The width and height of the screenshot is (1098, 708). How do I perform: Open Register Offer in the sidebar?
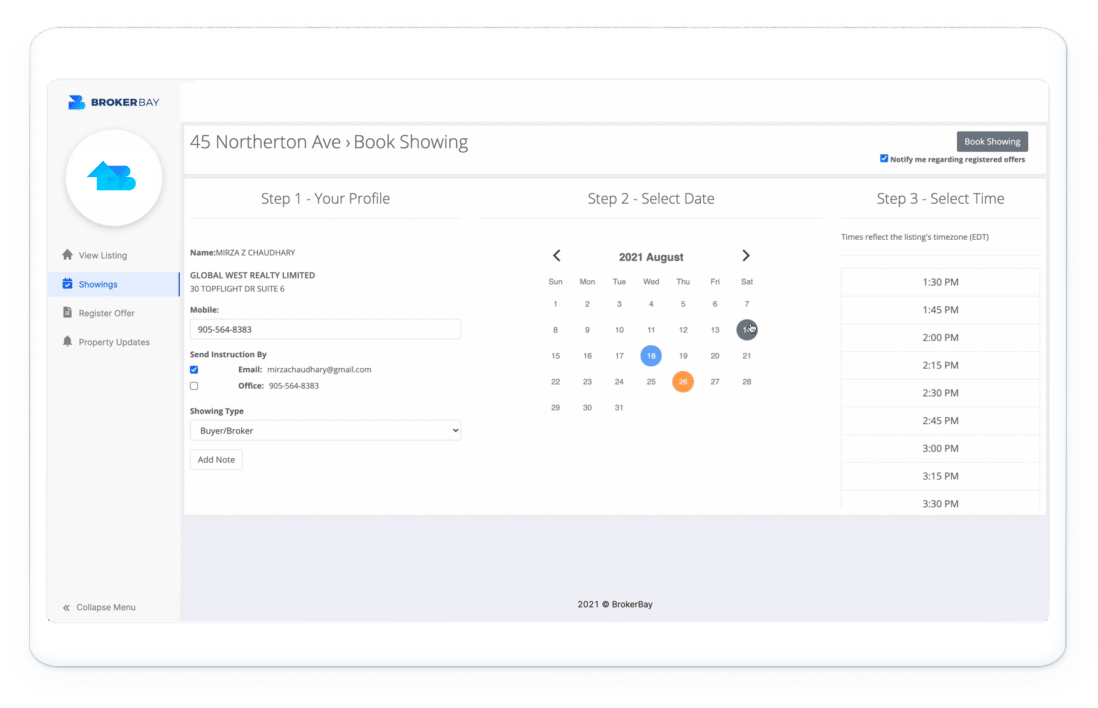pyautogui.click(x=106, y=313)
